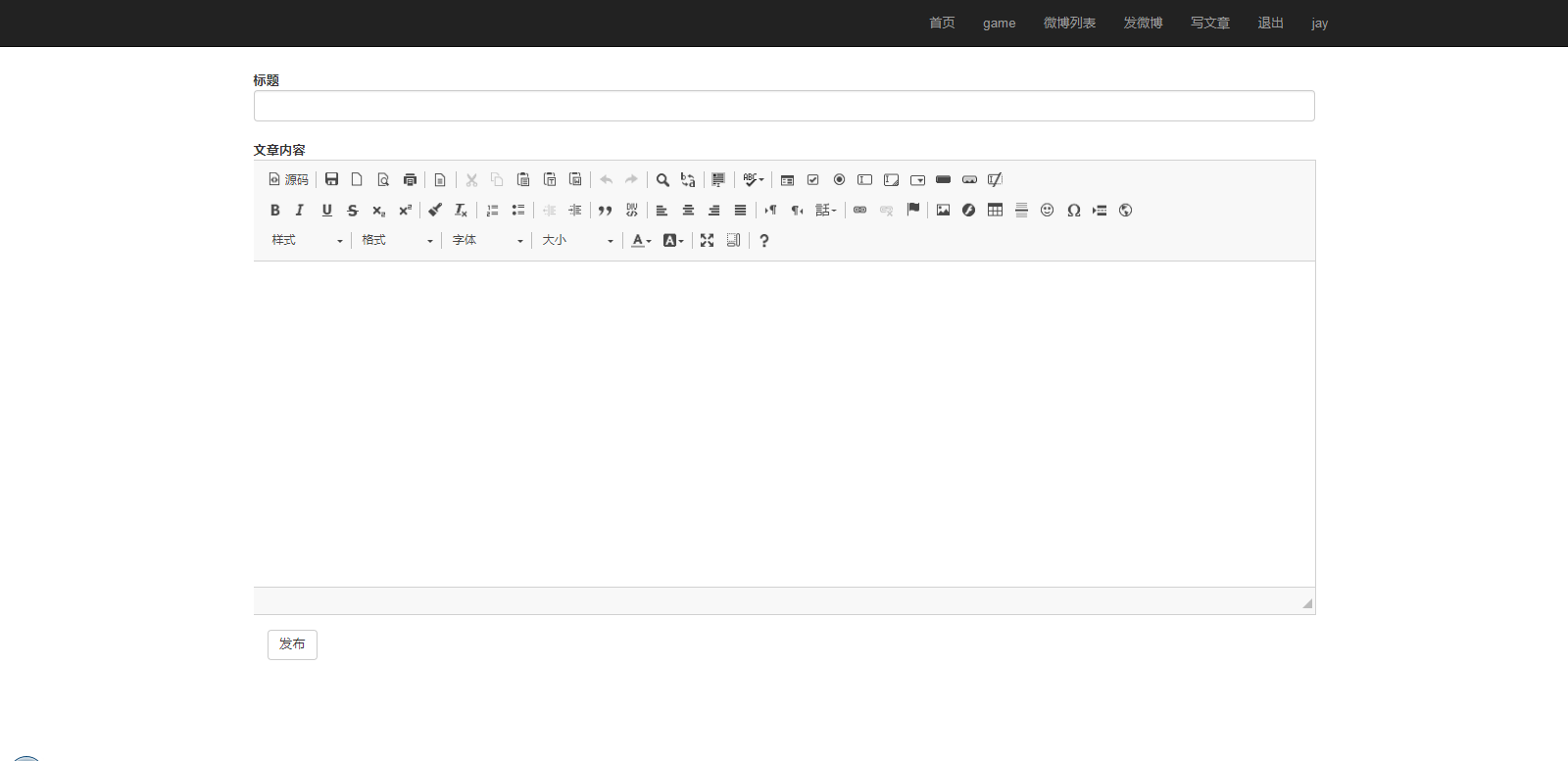Screen dimensions: 1568x761
Task: Open the 字体 font dropdown
Action: pos(487,241)
